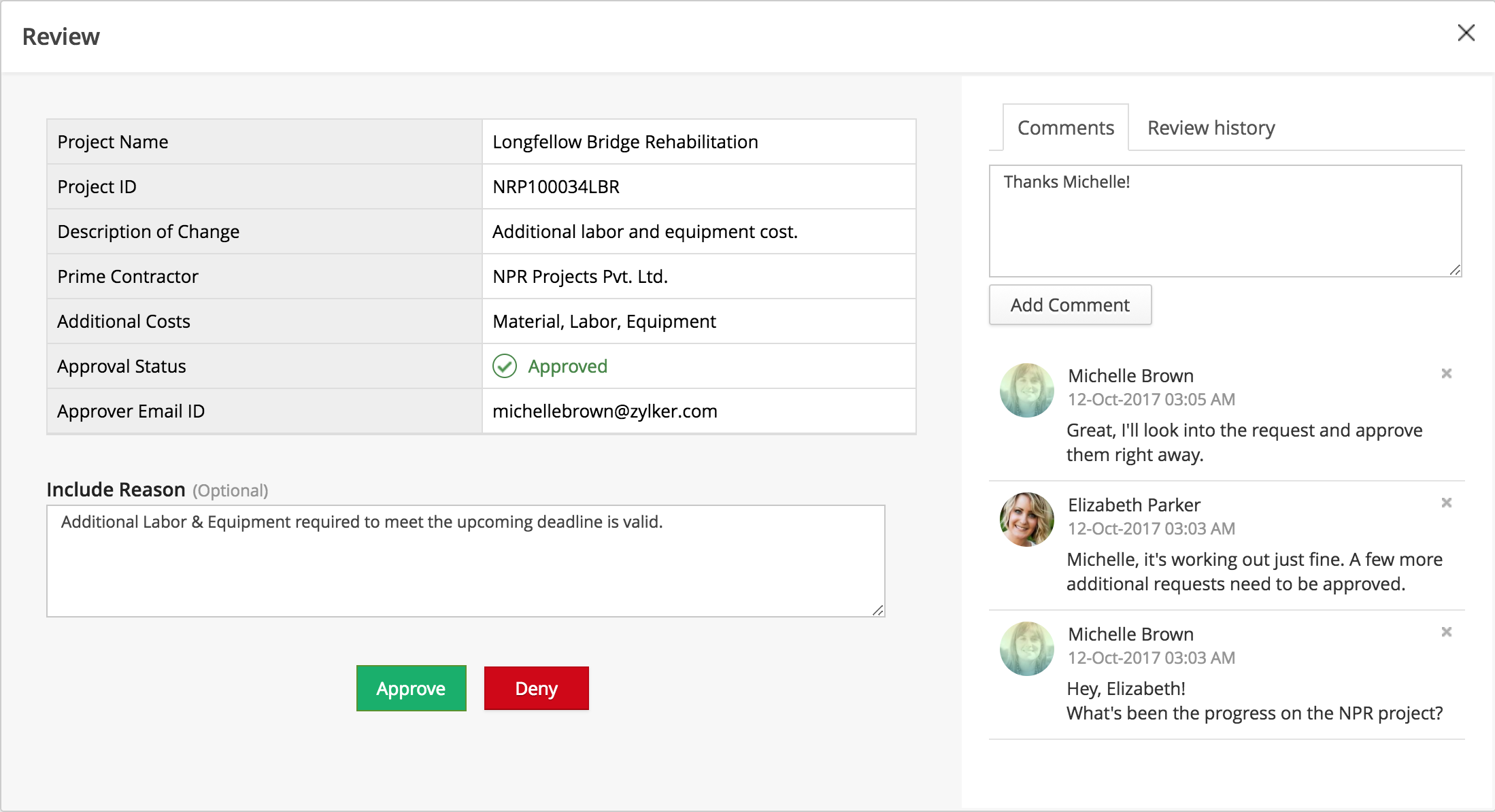Viewport: 1495px width, 812px height.
Task: Click the Add Comment button
Action: click(x=1069, y=305)
